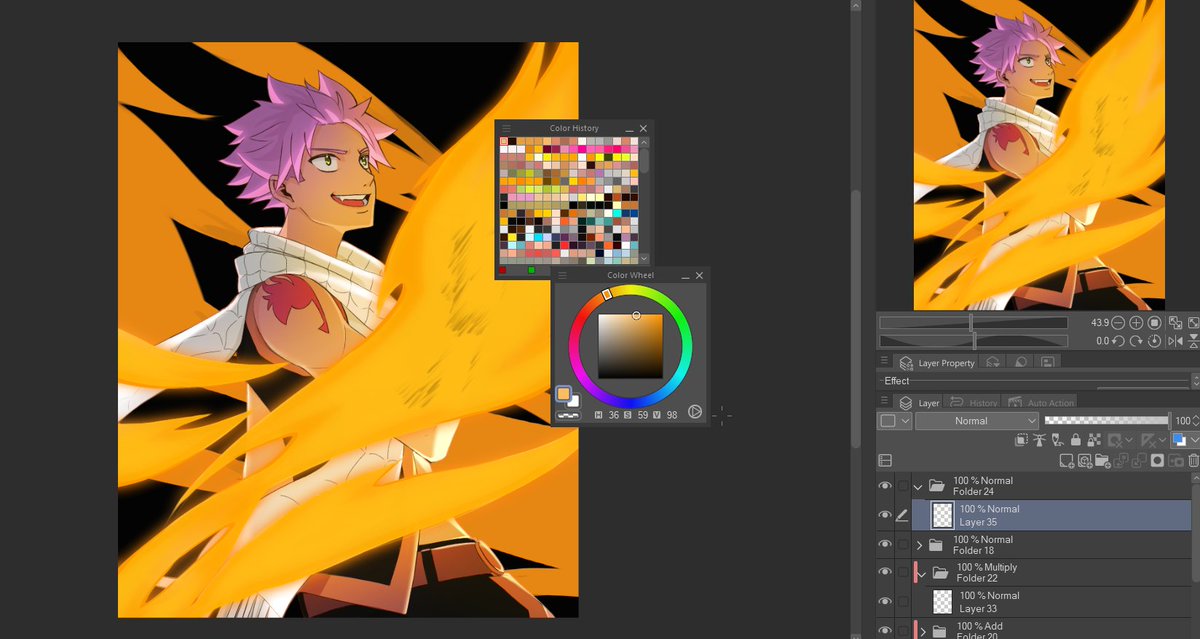Open layer color dropdown arrow
This screenshot has width=1200, height=639.
pos(1195,440)
